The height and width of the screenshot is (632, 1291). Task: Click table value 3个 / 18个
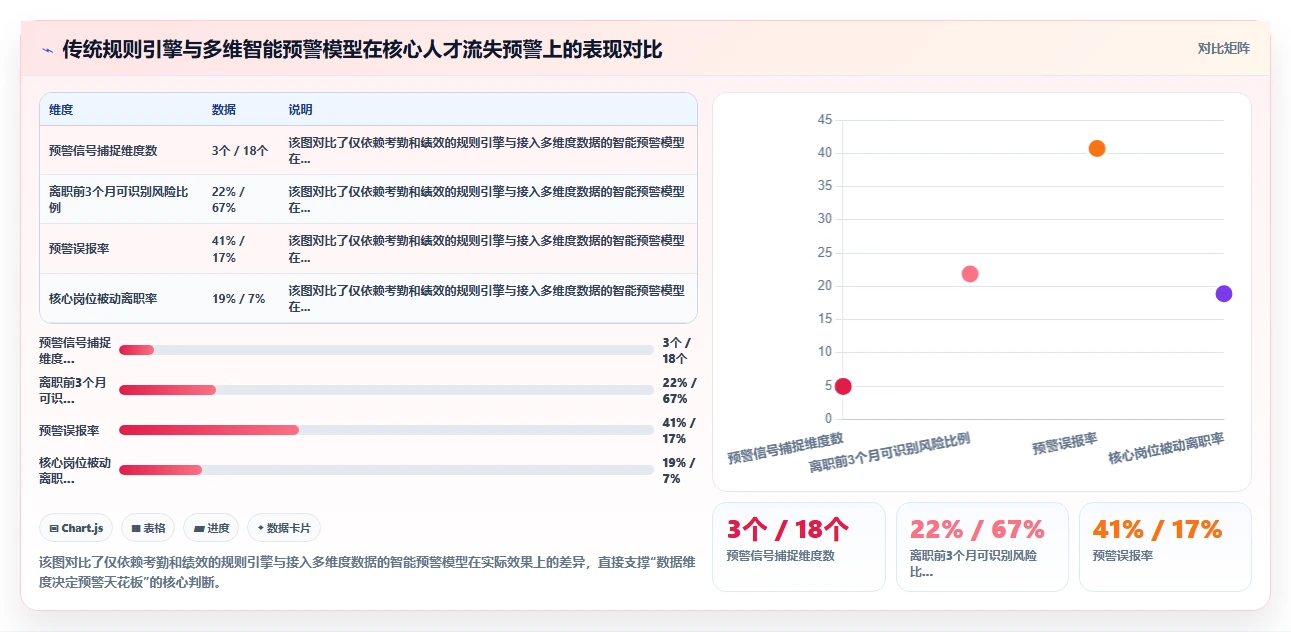coord(240,151)
